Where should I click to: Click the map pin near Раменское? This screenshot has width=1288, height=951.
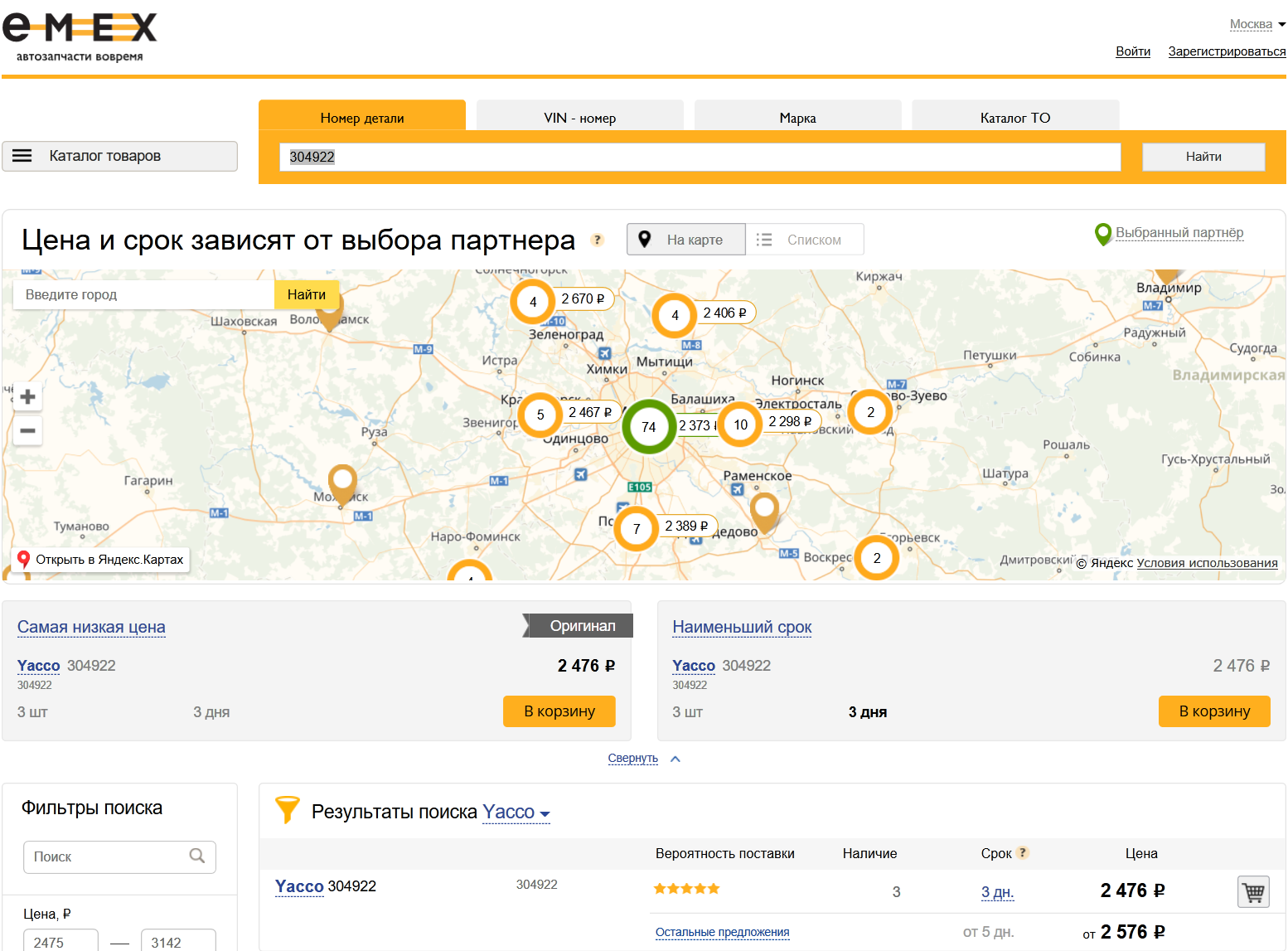(764, 512)
